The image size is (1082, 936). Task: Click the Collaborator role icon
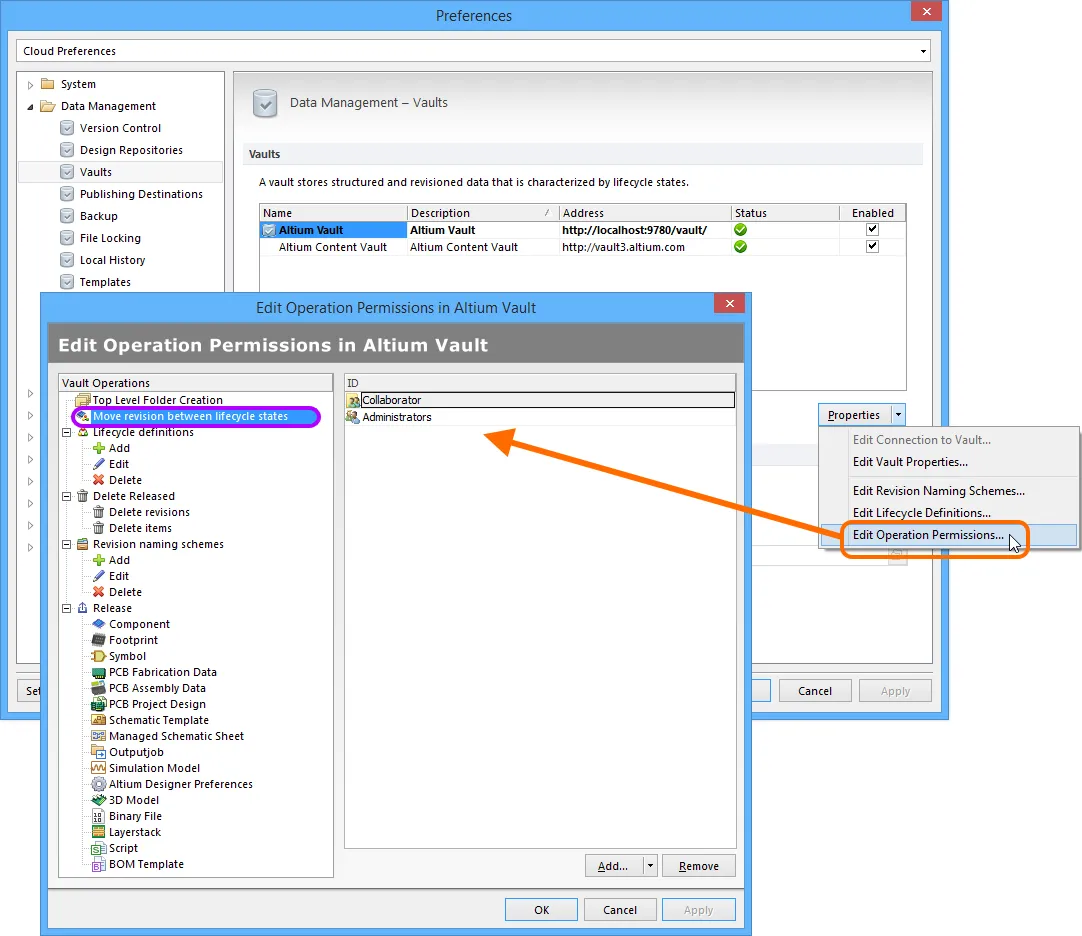[353, 400]
